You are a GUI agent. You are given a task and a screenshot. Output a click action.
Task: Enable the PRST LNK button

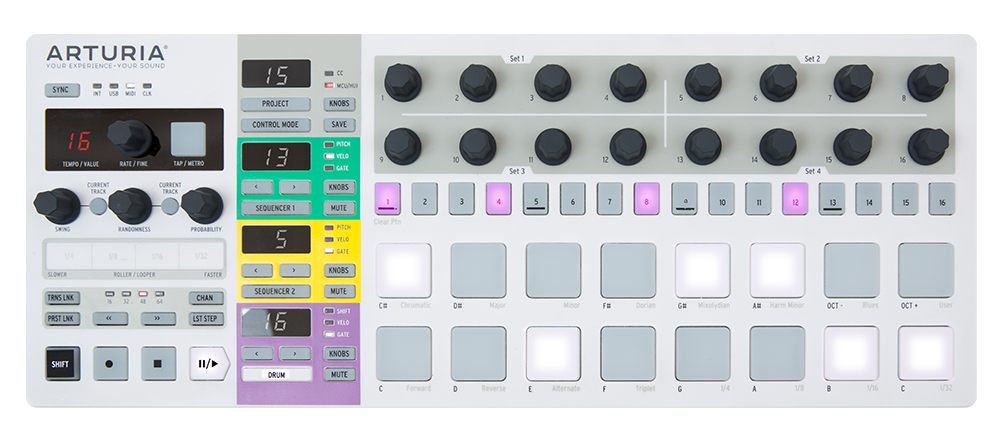pyautogui.click(x=62, y=318)
